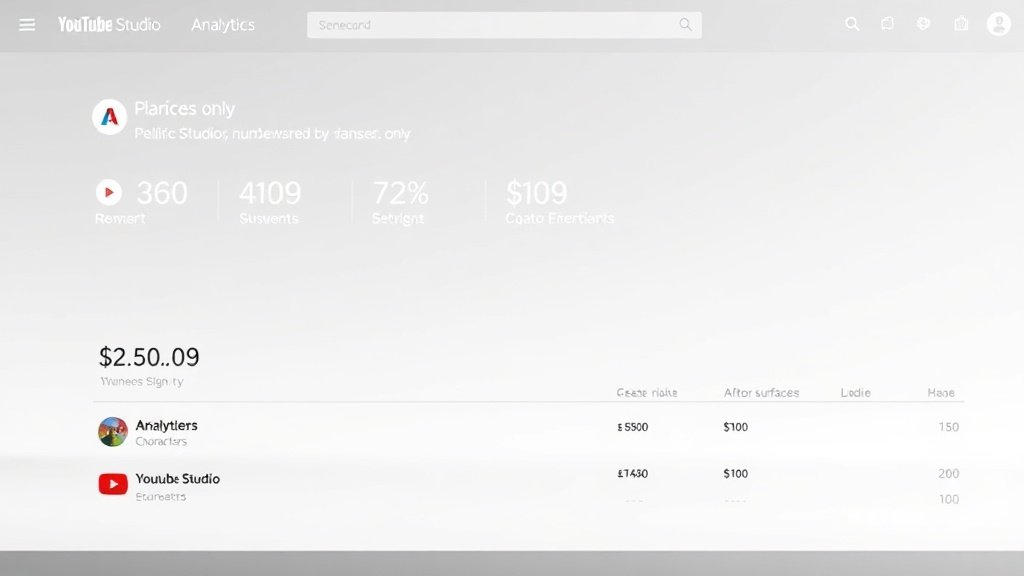This screenshot has width=1024, height=576.
Task: Click the red play icon beside 360
Action: tap(109, 193)
